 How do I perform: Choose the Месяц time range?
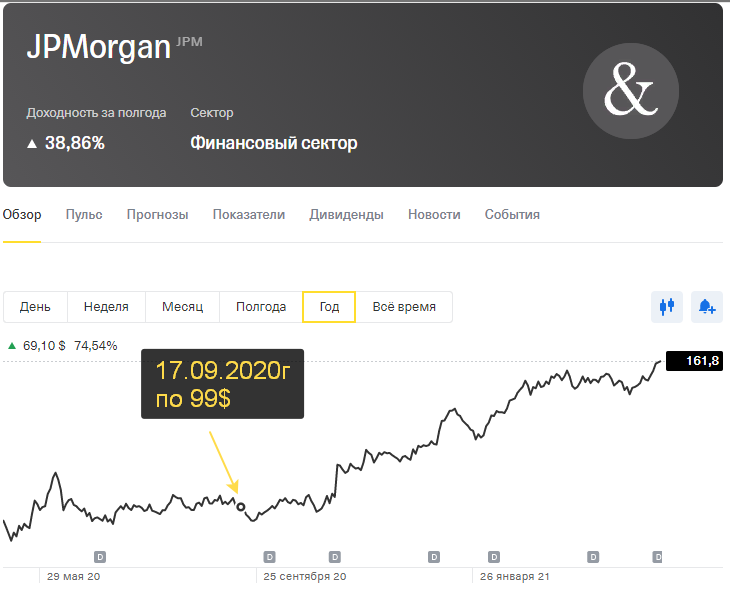pos(182,307)
